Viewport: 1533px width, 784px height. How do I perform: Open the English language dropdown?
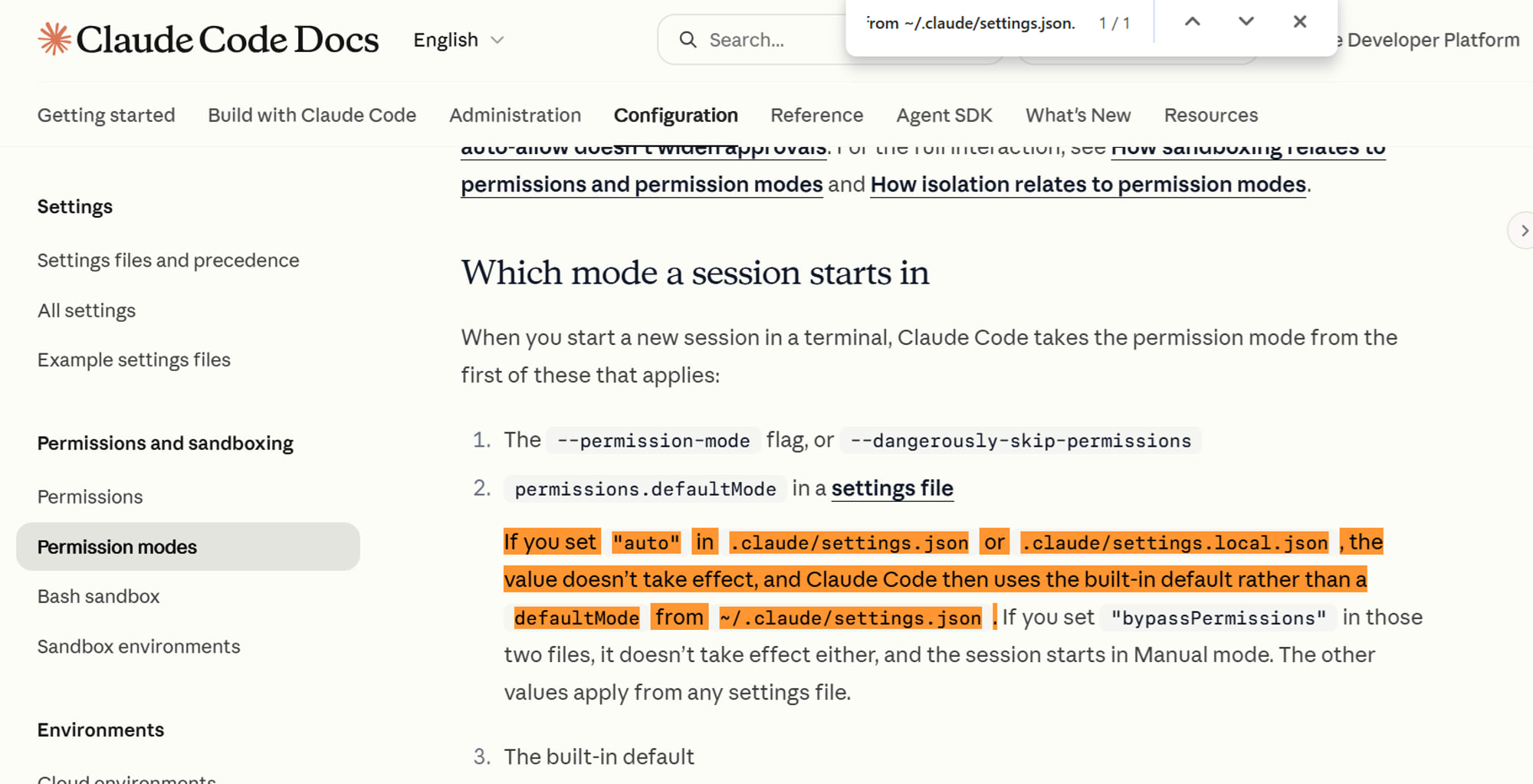coord(458,40)
